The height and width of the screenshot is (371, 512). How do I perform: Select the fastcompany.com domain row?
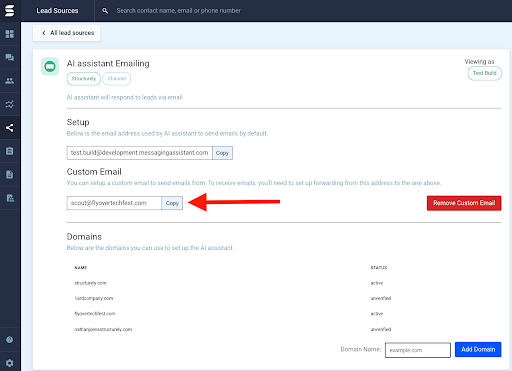[284, 298]
